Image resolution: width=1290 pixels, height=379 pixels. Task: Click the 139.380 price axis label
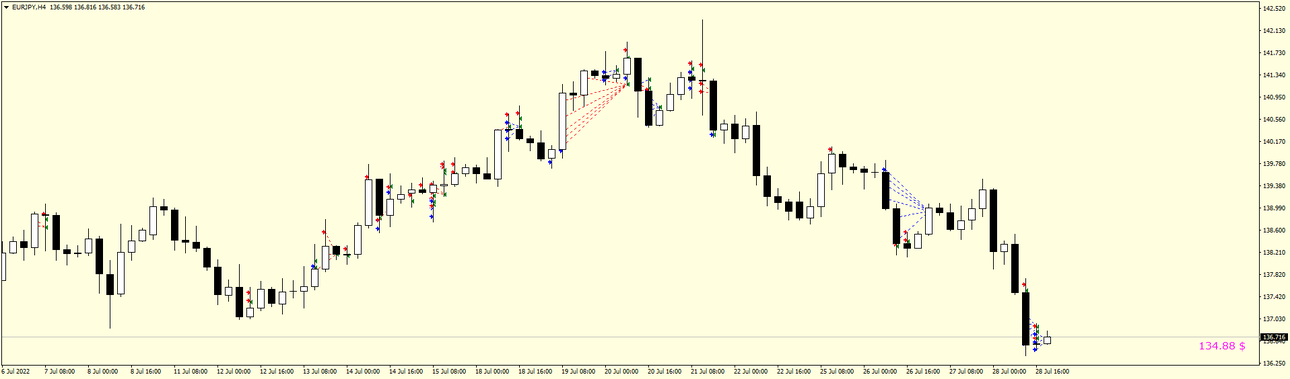coord(1274,186)
